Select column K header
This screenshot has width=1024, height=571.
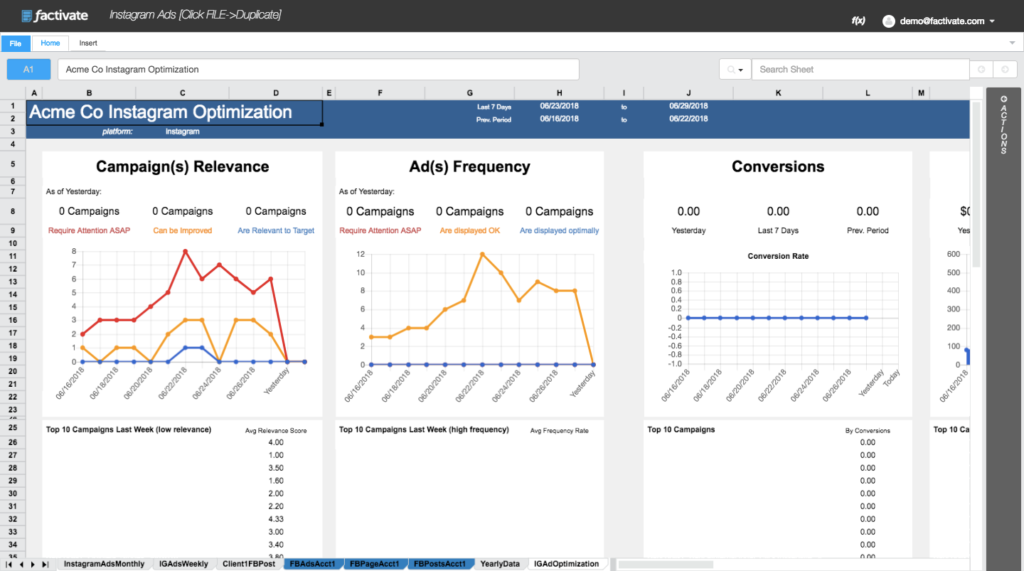tap(778, 93)
